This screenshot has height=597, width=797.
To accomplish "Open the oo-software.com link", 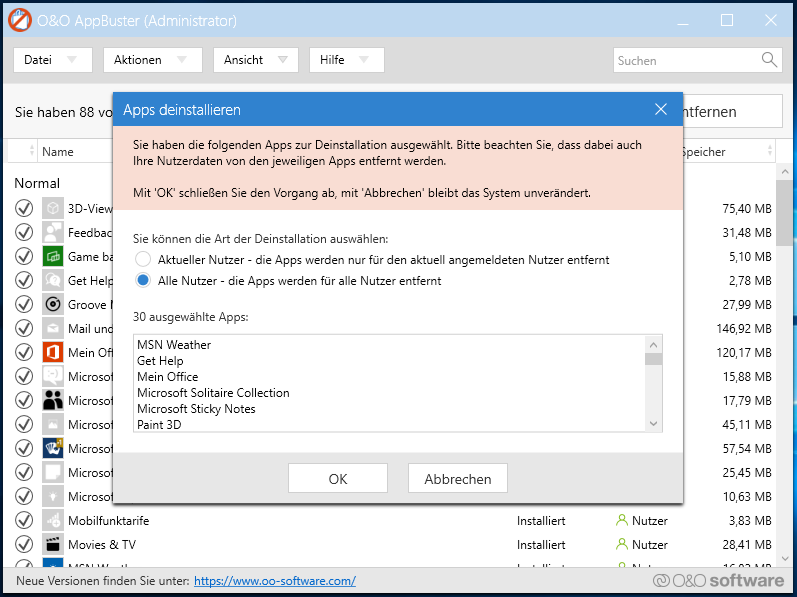I will pos(274,581).
